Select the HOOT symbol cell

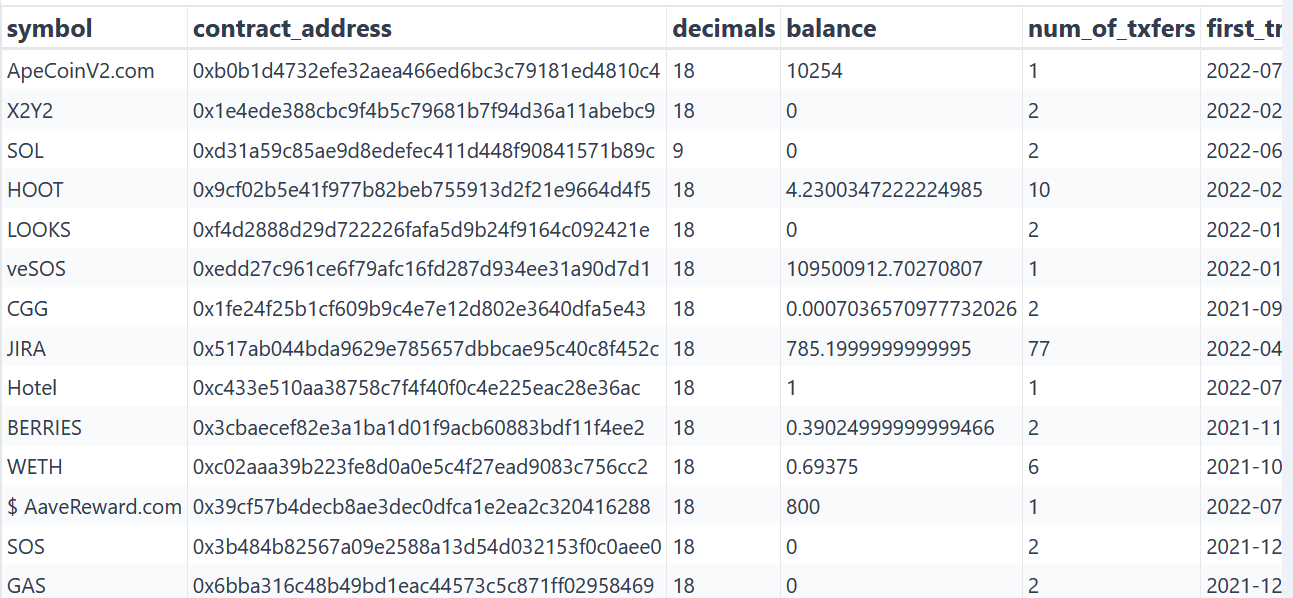click(x=36, y=190)
